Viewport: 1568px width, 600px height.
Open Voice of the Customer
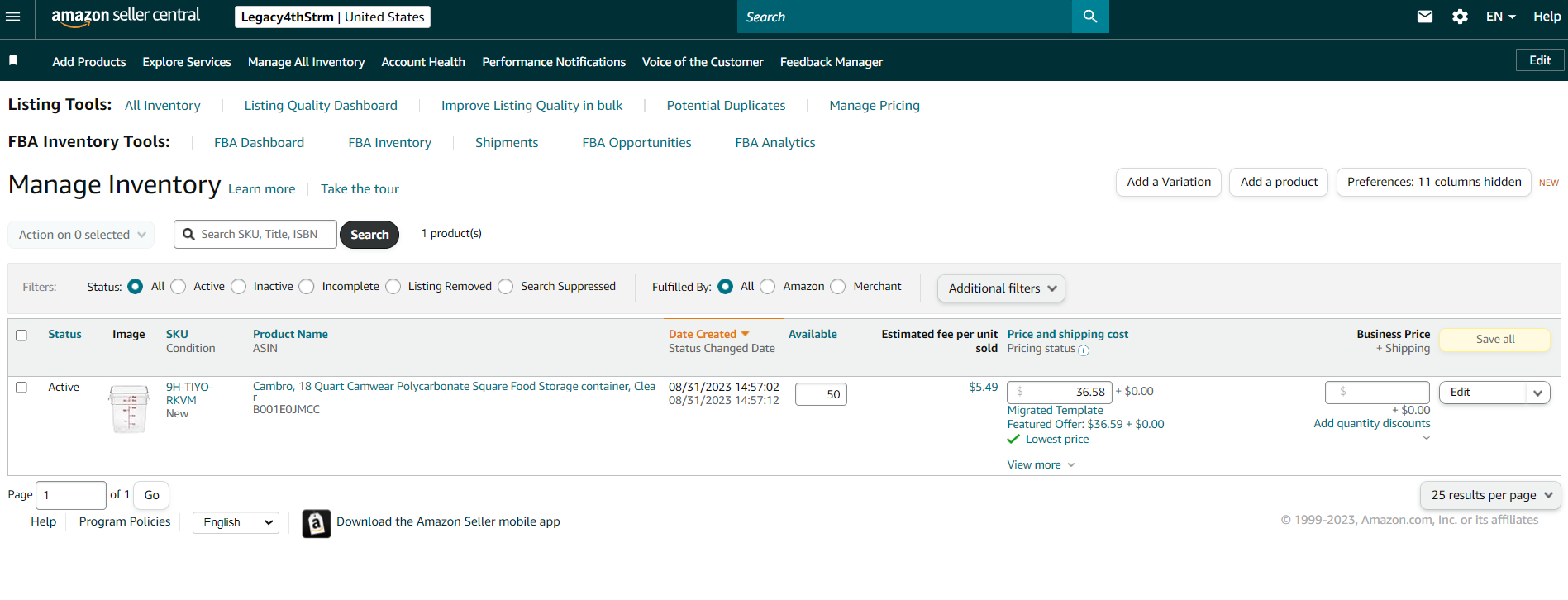click(703, 62)
